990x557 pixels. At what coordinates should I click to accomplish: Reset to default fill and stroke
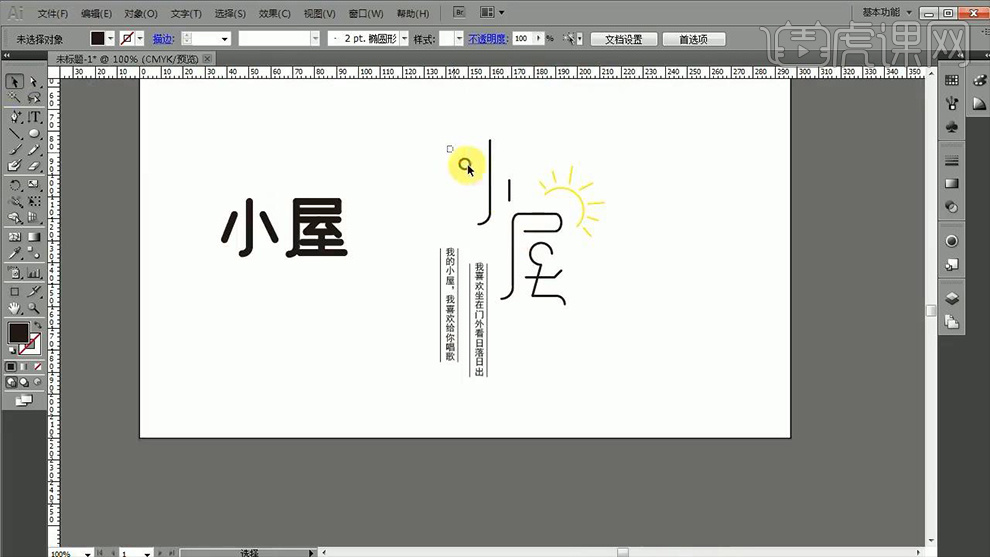pyautogui.click(x=12, y=350)
